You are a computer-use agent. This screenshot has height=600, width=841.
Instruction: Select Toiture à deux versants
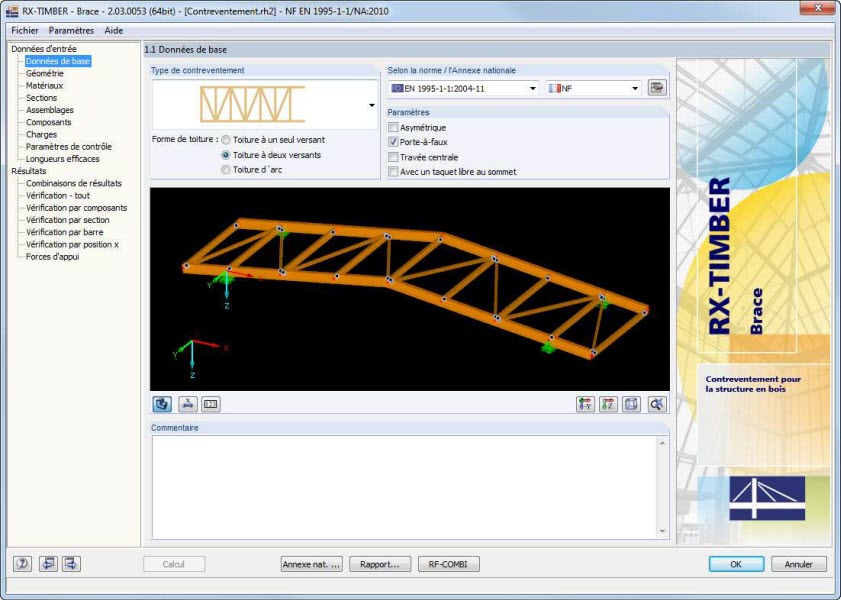pos(226,155)
